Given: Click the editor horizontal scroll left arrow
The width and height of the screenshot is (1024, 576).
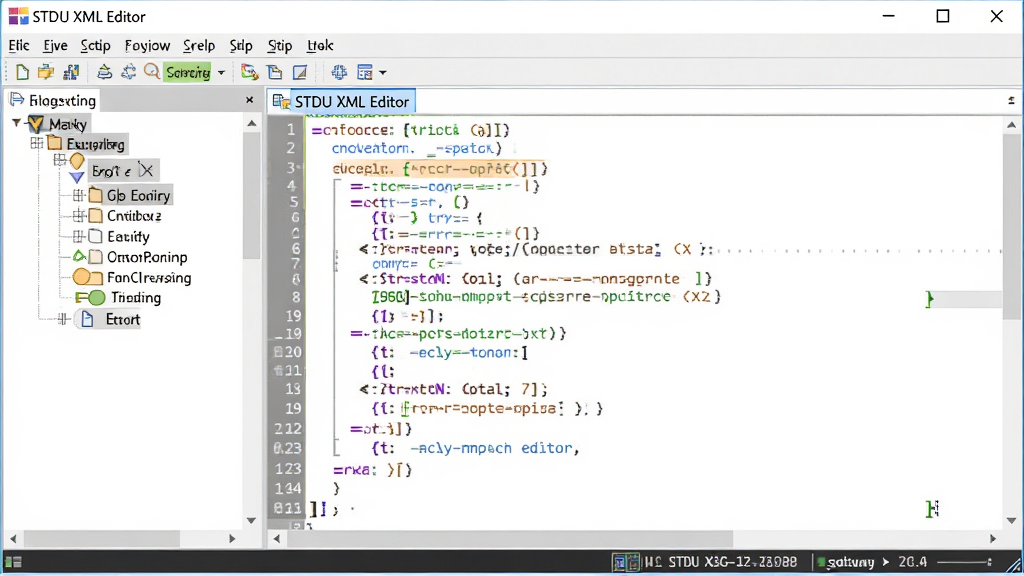Looking at the screenshot, I should click(x=276, y=539).
